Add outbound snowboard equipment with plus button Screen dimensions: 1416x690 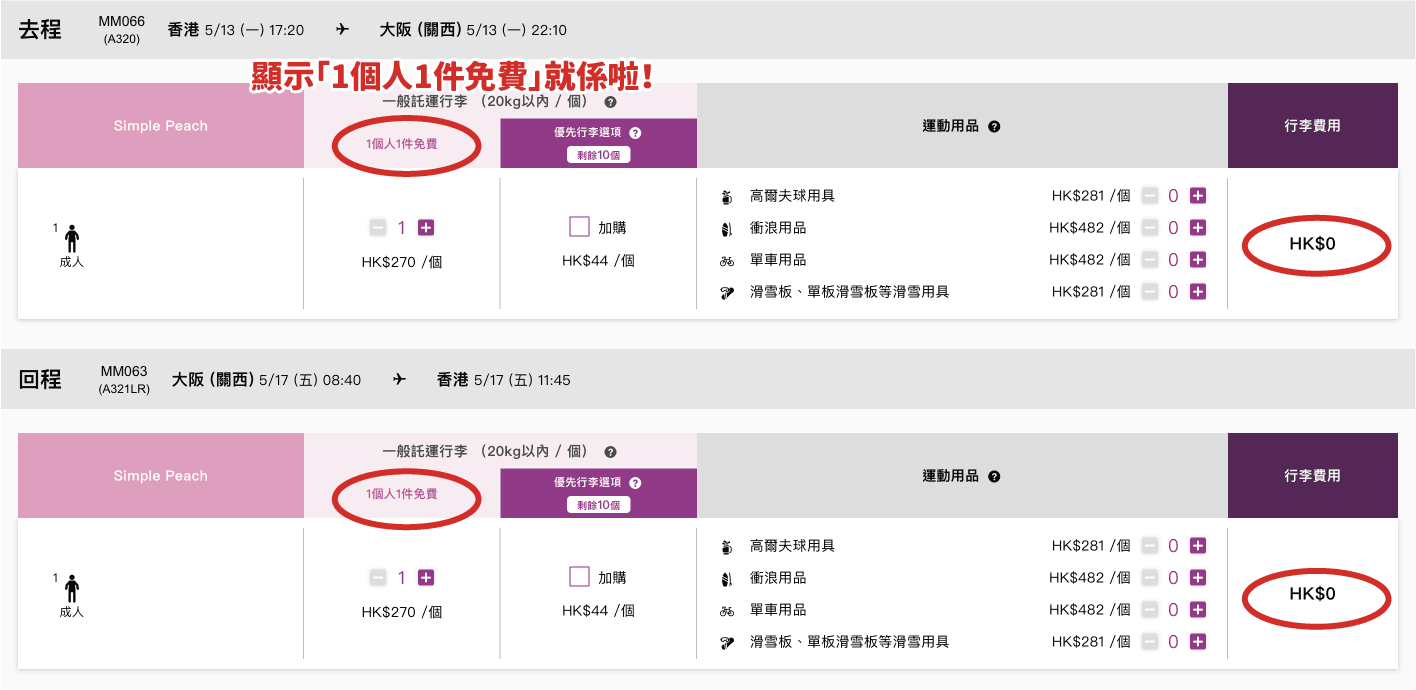pos(1198,292)
